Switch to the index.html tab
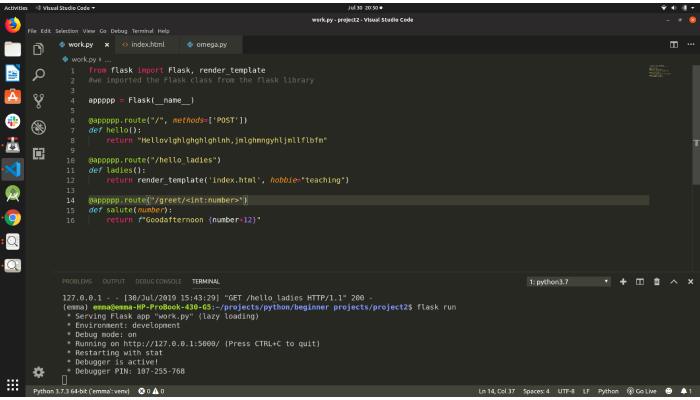Screen dimensions: 700x400 [x=146, y=44]
